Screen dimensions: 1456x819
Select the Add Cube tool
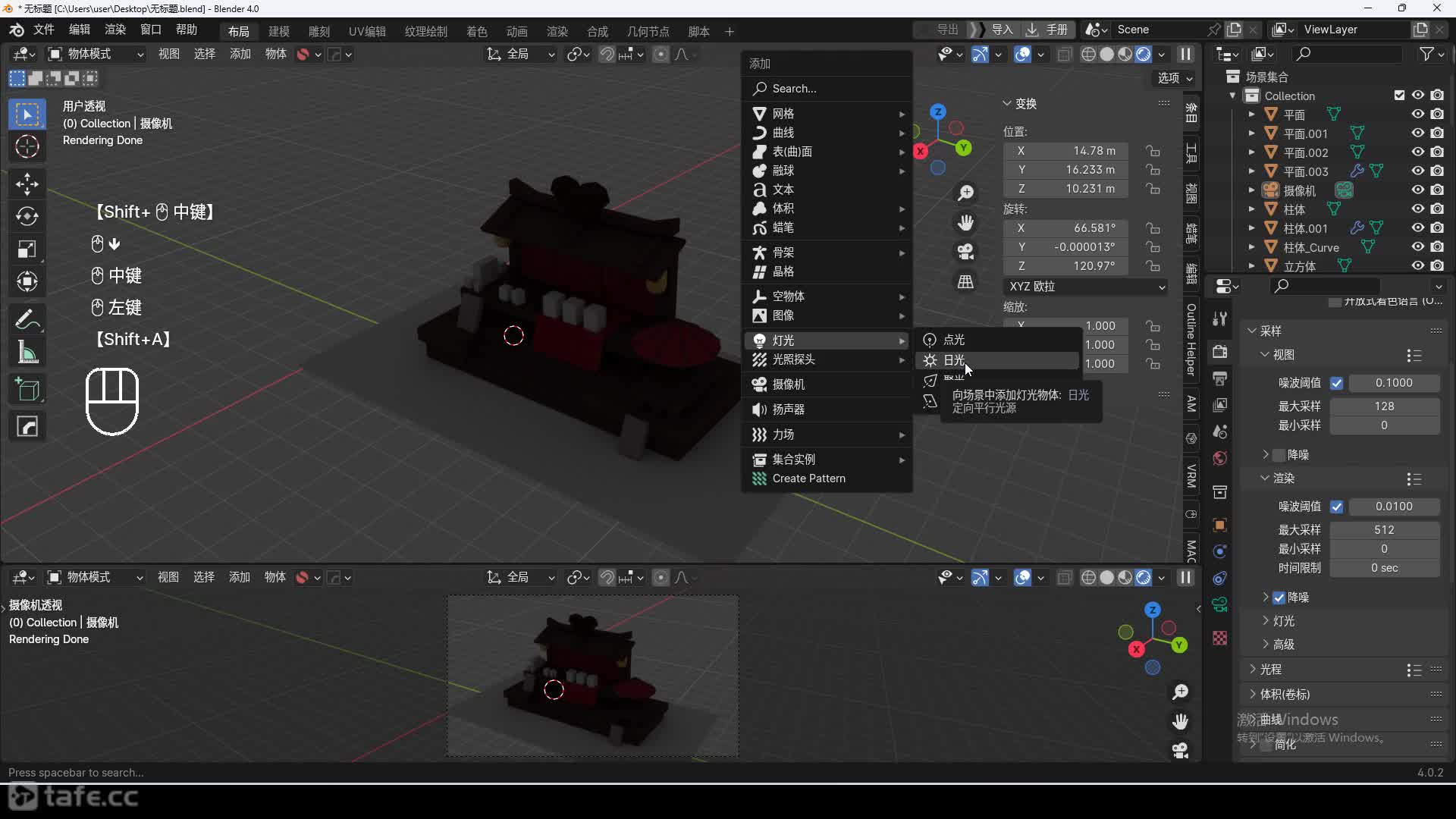(27, 390)
